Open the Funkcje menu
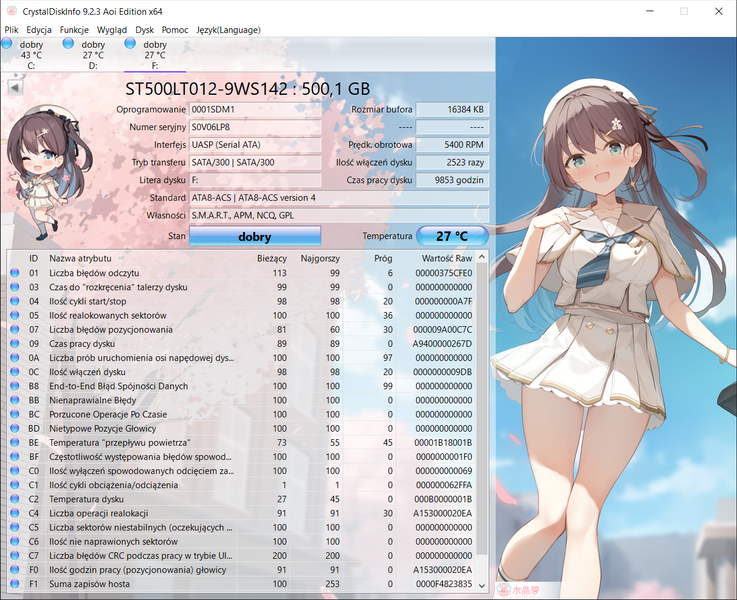Screen dimensions: 737x600 click(x=74, y=30)
